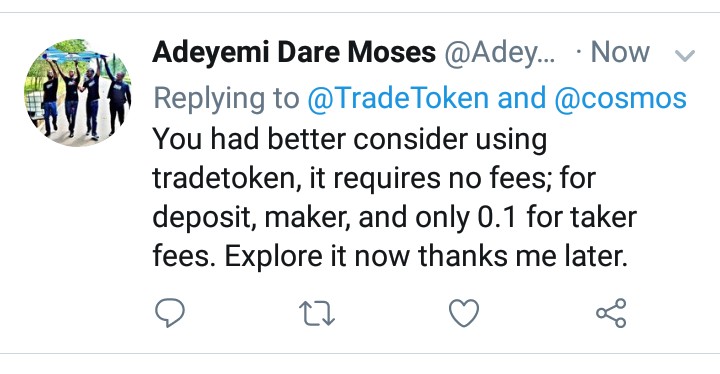Visit the @cosmos mention link
720x374 pixels.
(620, 98)
